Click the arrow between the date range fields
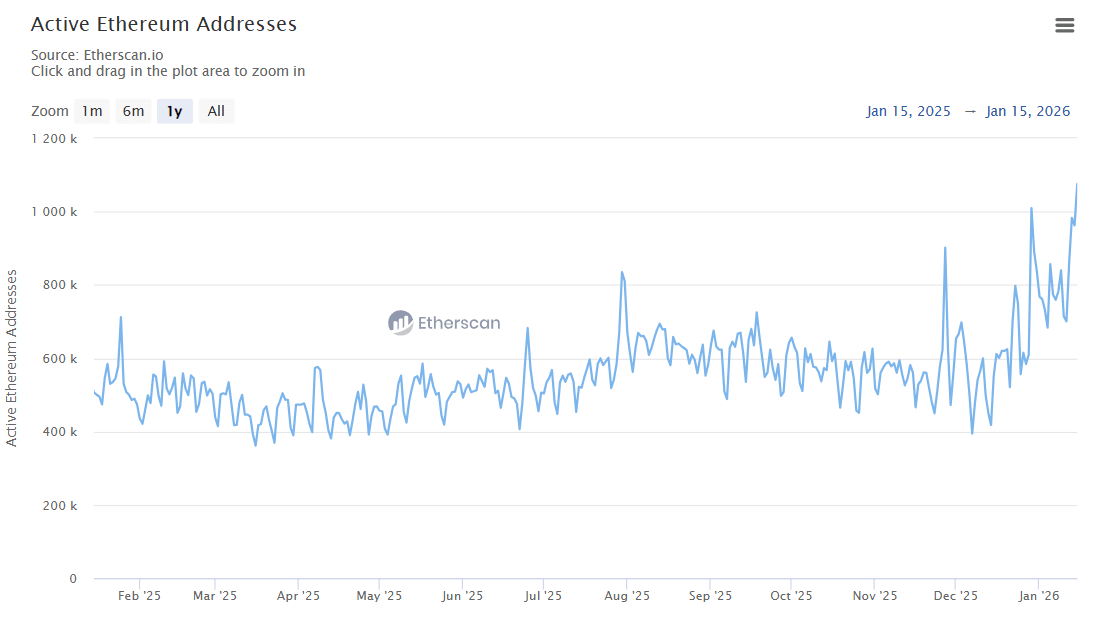 [x=969, y=111]
